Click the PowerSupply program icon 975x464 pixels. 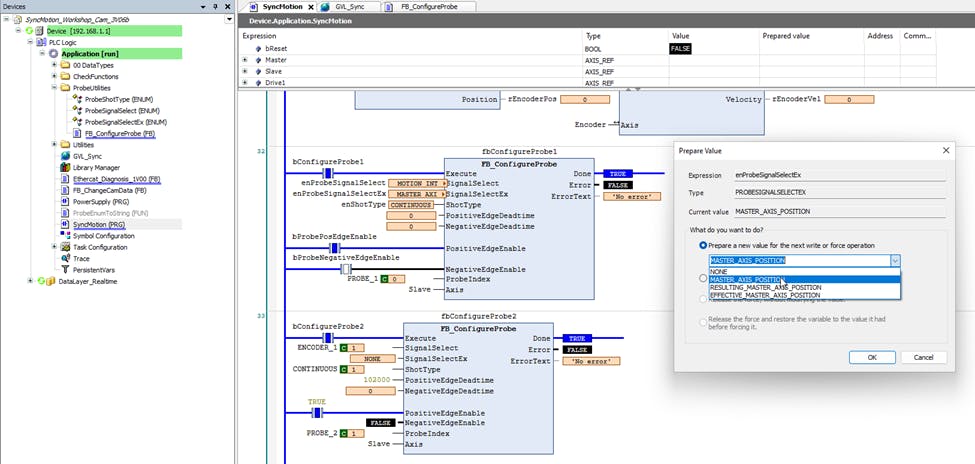(65, 201)
